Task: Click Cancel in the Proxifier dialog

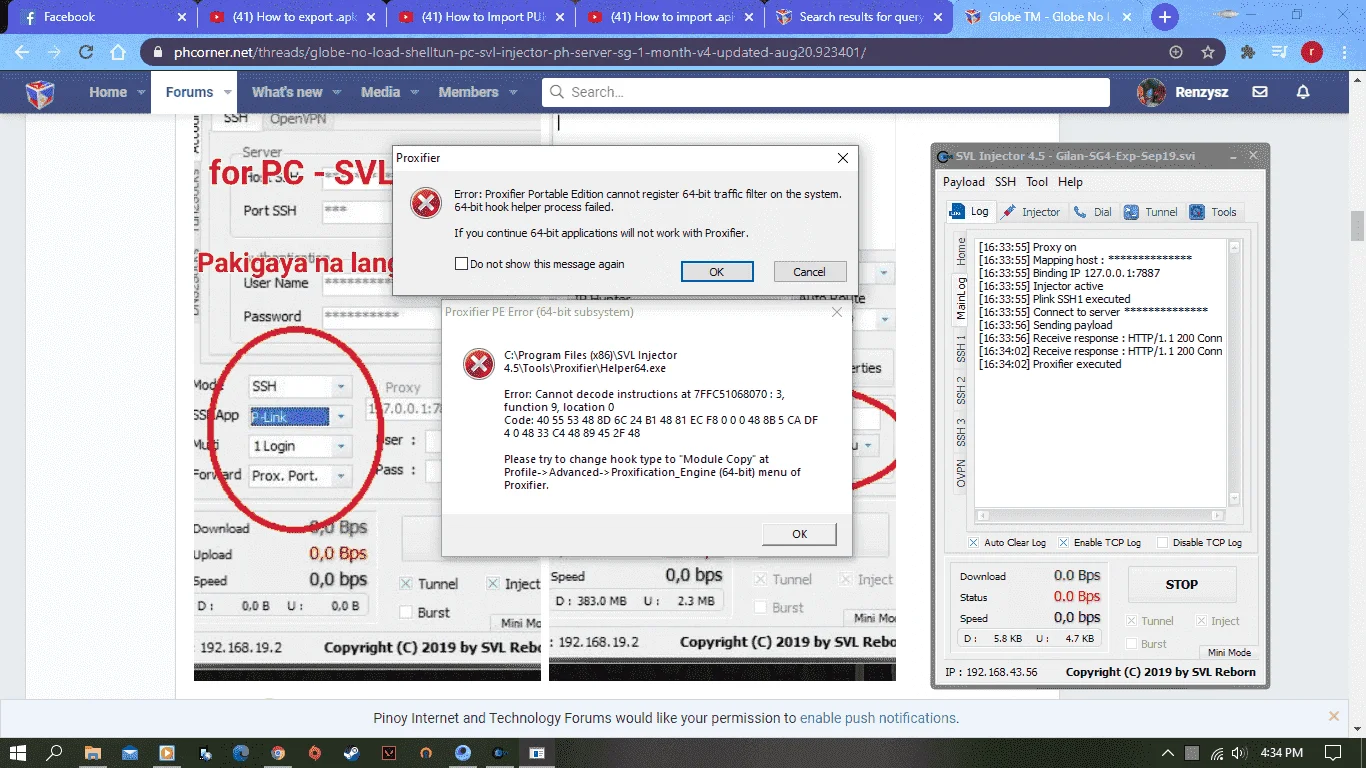Action: click(x=810, y=272)
